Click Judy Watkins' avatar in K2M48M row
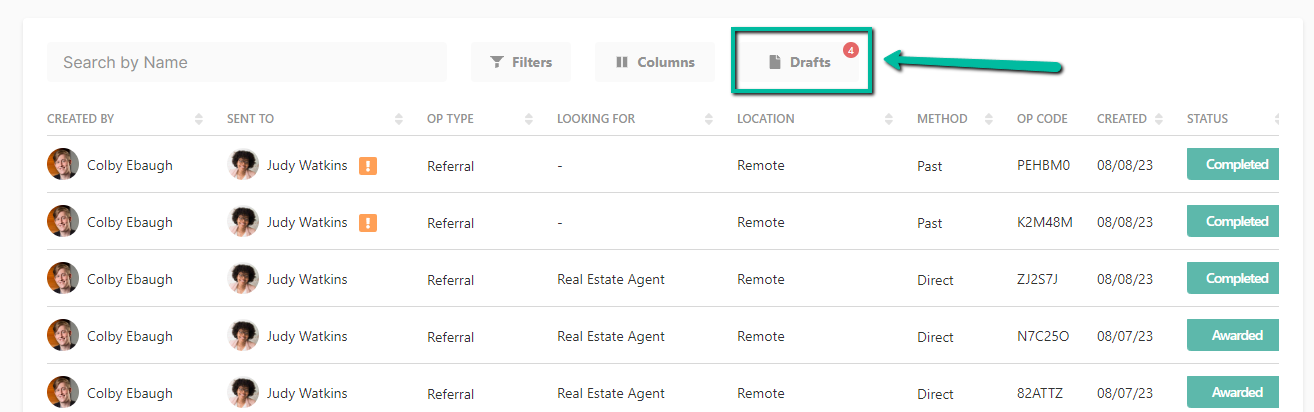Screen dimensions: 1314x412 243,222
